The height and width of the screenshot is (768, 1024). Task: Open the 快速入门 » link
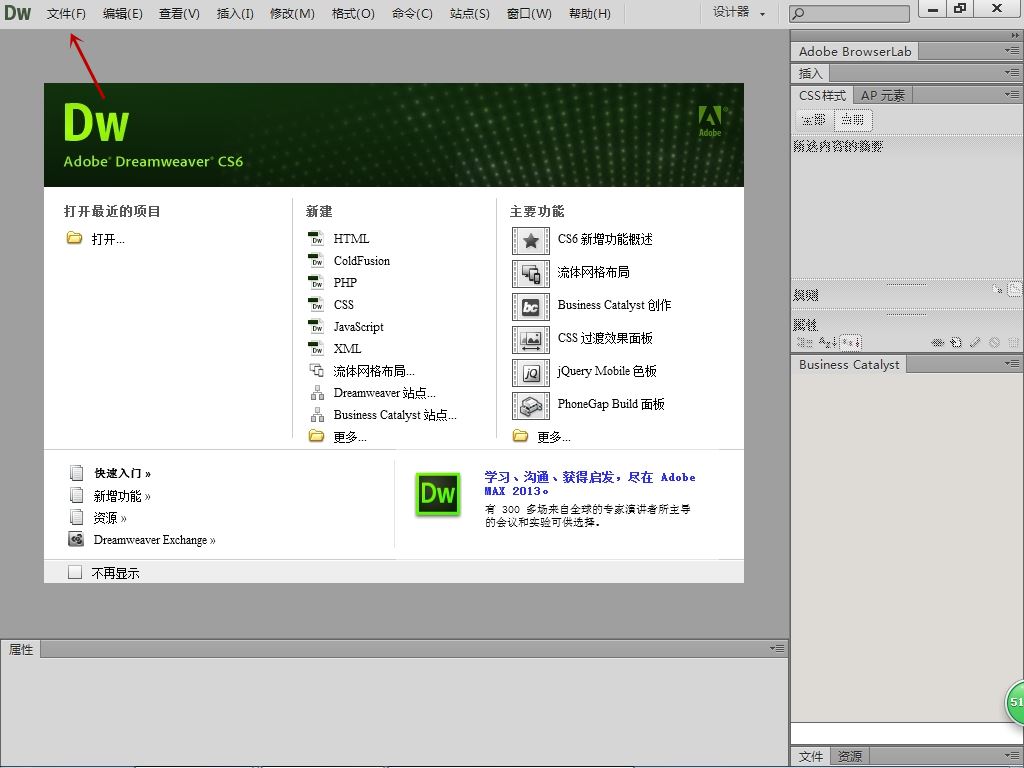tap(122, 473)
